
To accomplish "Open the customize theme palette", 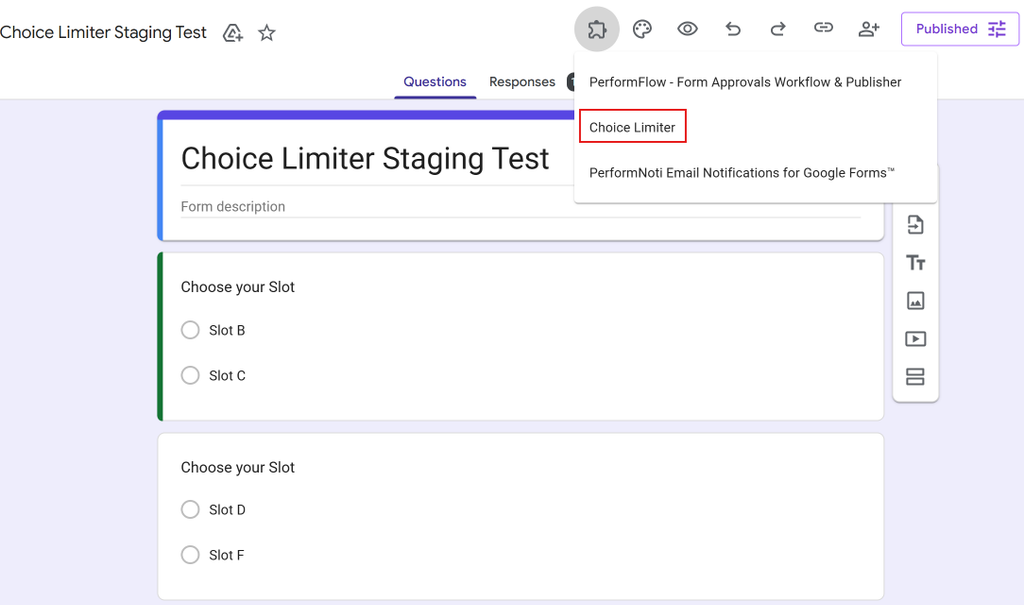I will click(642, 29).
